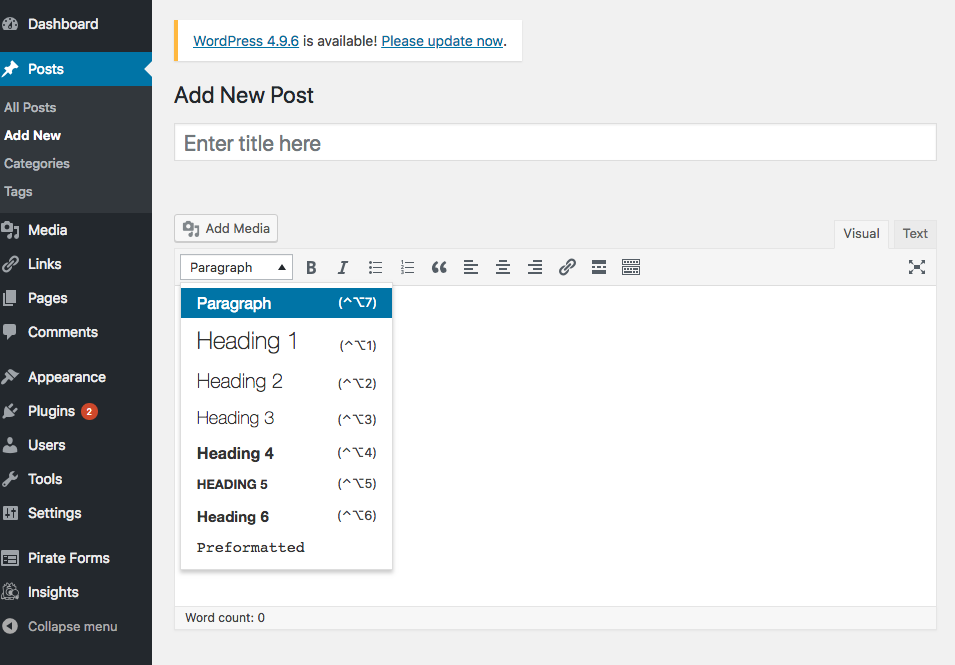Image resolution: width=955 pixels, height=665 pixels.
Task: Click the Insights icon in sidebar
Action: pyautogui.click(x=10, y=592)
